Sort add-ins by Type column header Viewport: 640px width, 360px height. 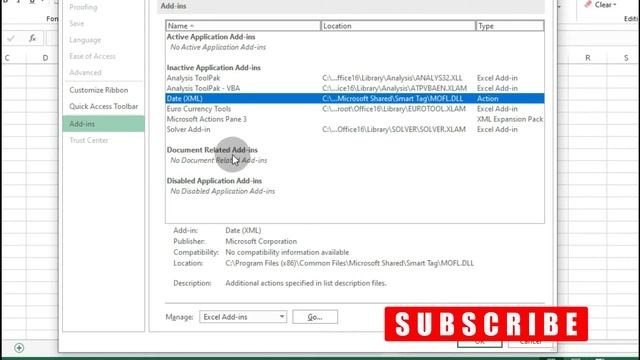(x=510, y=26)
